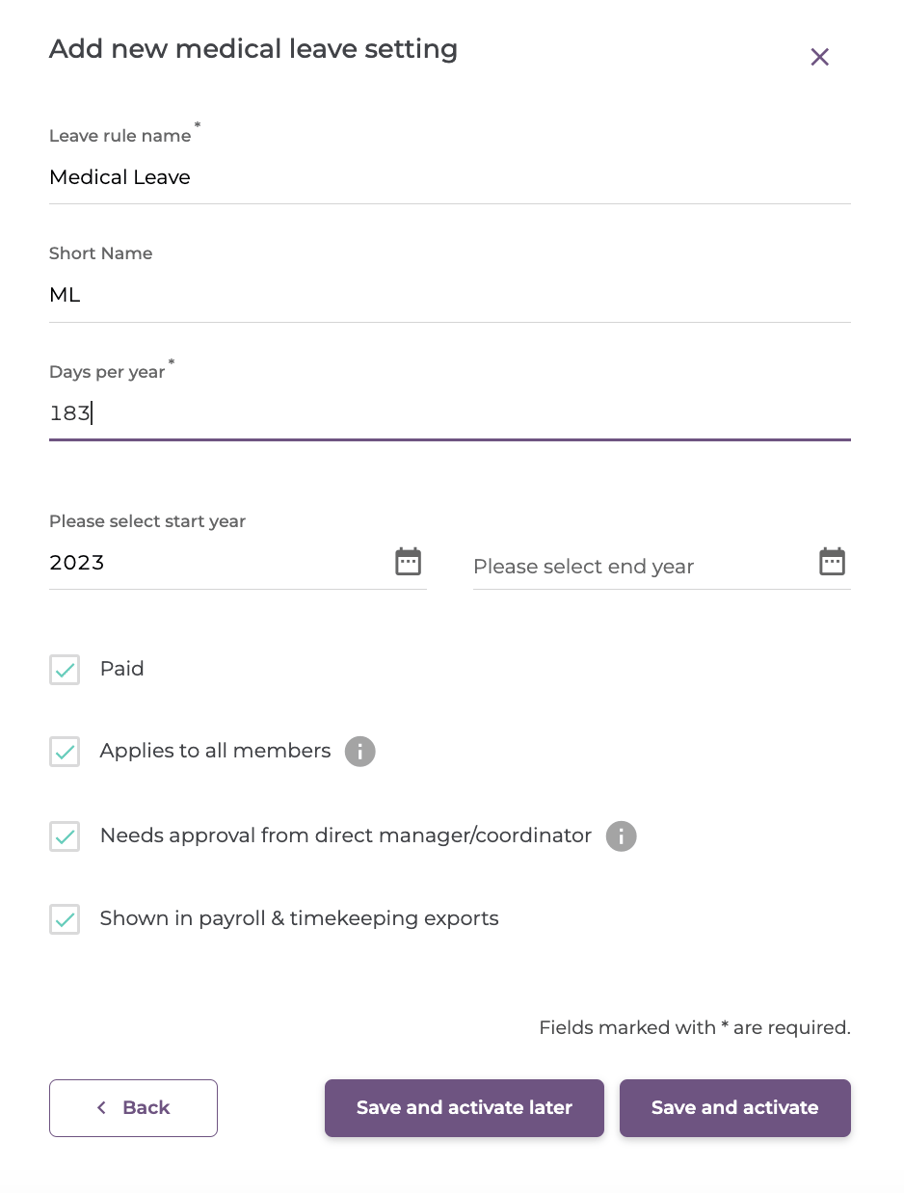The width and height of the screenshot is (904, 1193).
Task: Choose Save and activate later
Action: click(x=463, y=1107)
